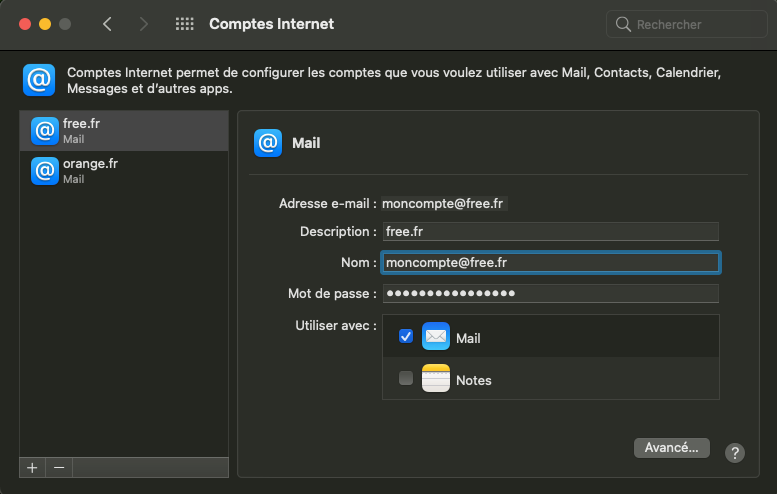Enable the Notes checkbox

click(x=406, y=379)
